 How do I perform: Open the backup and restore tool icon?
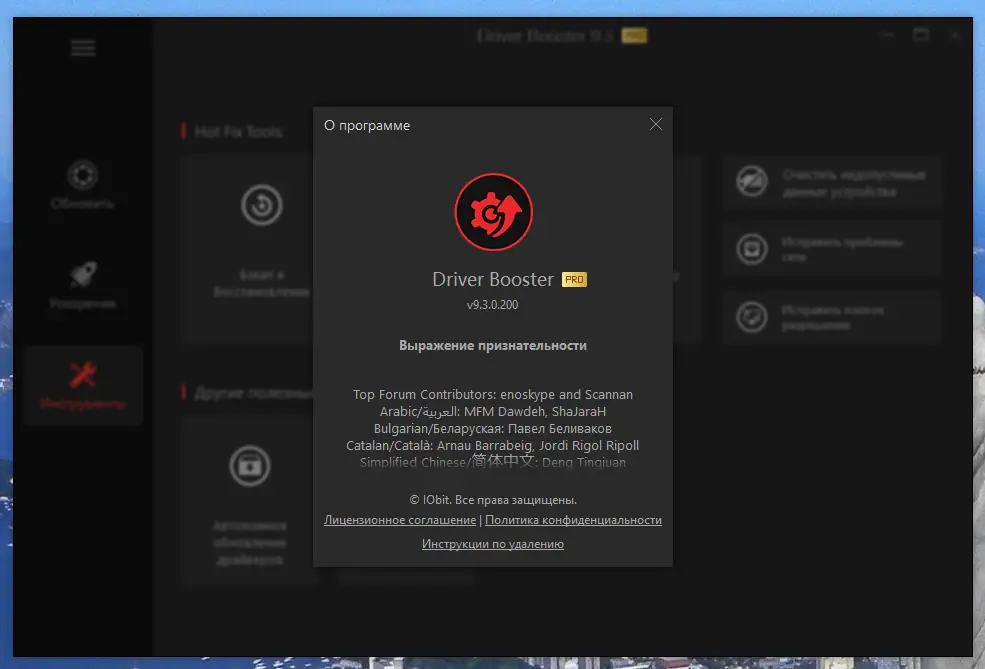(x=261, y=205)
